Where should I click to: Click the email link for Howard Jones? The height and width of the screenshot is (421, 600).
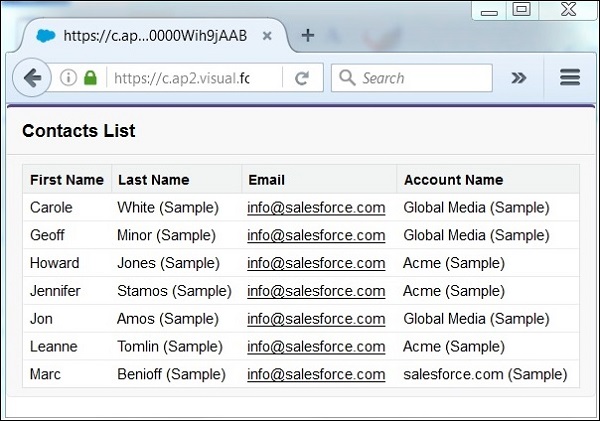tap(316, 263)
